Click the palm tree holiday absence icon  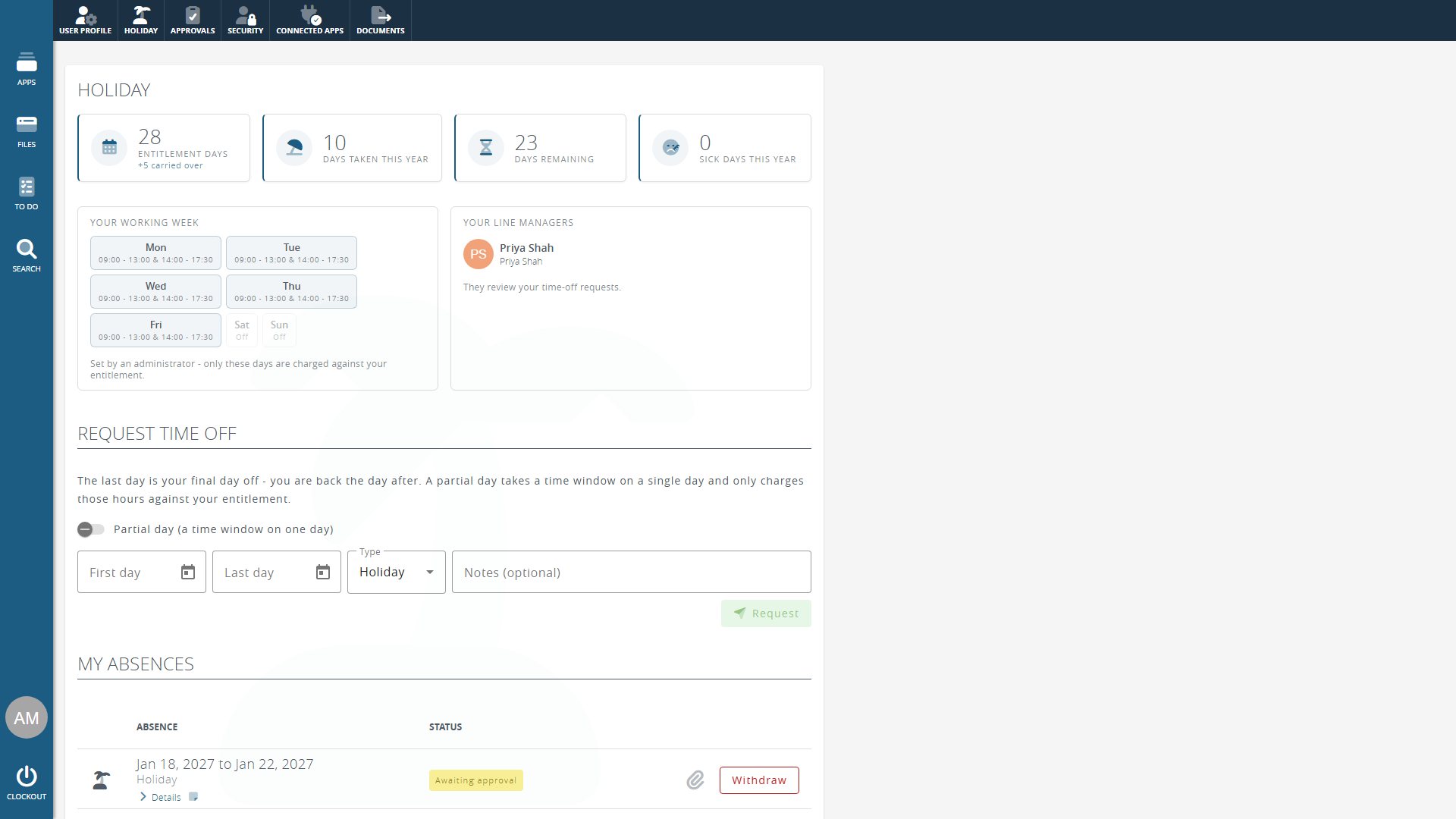coord(101,780)
